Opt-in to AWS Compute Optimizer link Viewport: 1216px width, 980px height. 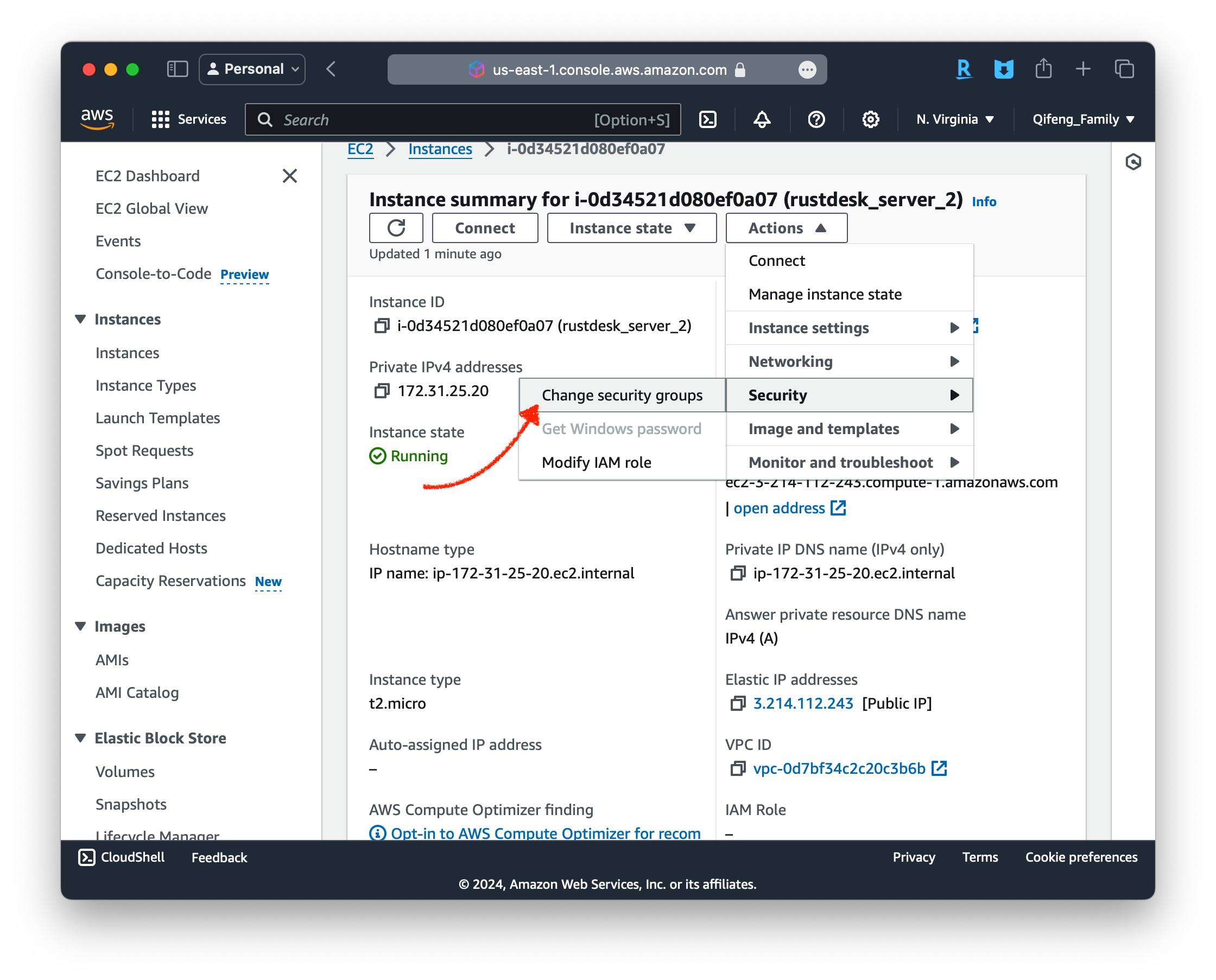[x=545, y=832]
